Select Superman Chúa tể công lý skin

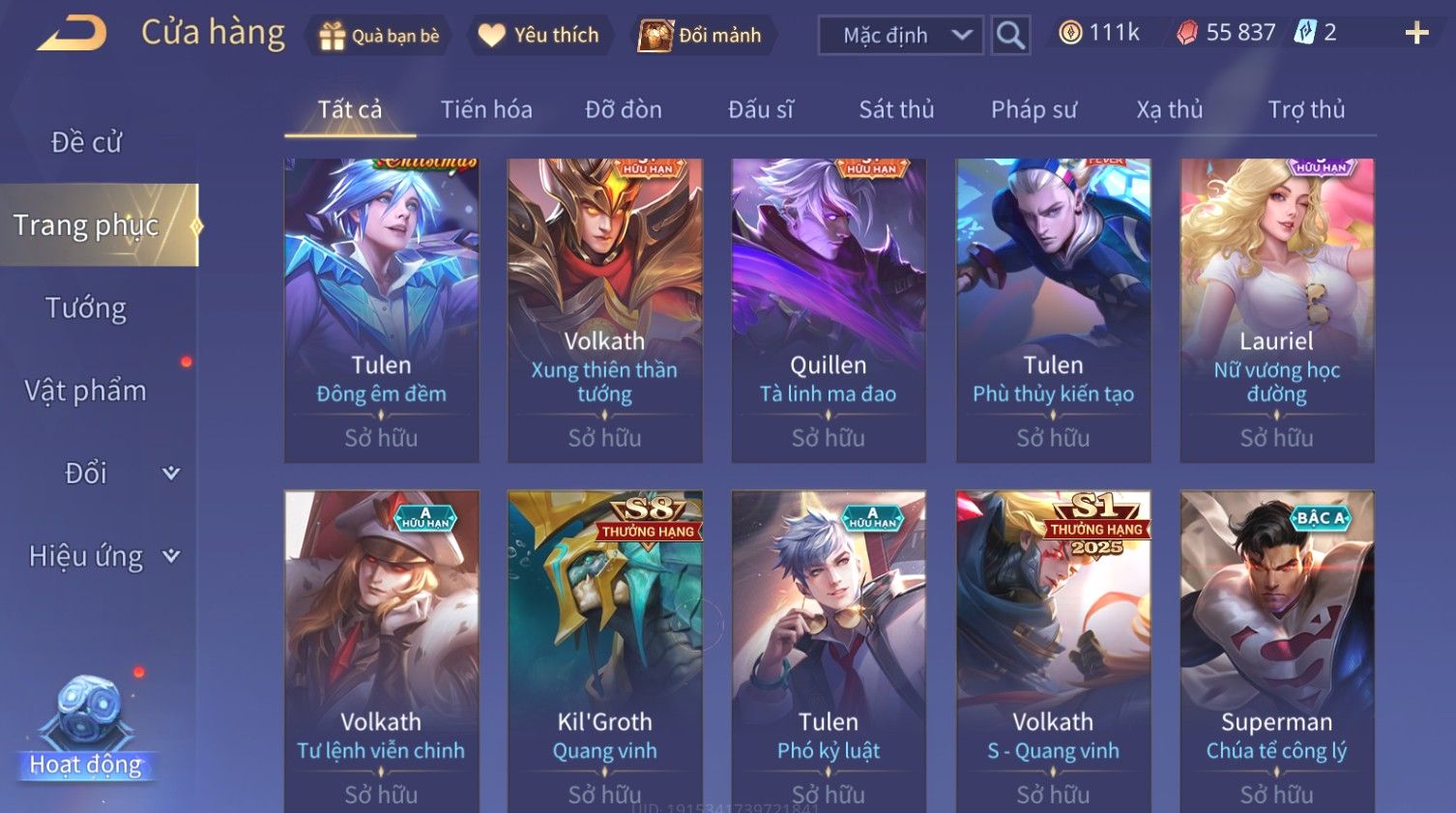pyautogui.click(x=1277, y=652)
